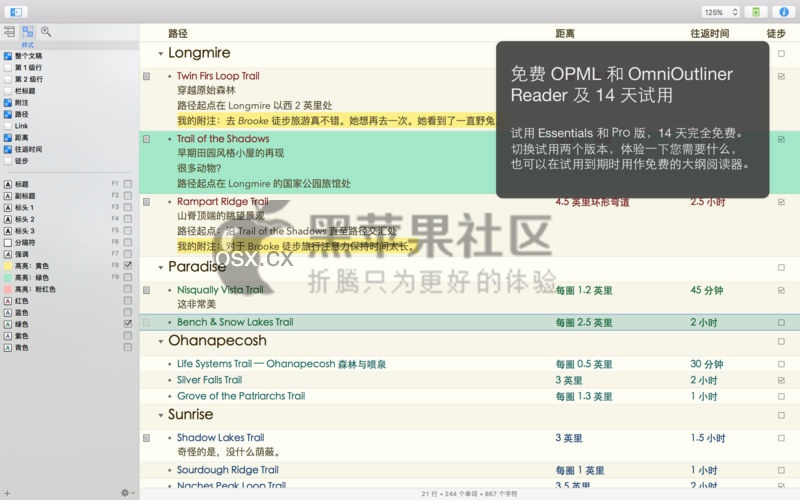
Task: Select the Sourdough Ridge Trail row
Action: click(470, 470)
